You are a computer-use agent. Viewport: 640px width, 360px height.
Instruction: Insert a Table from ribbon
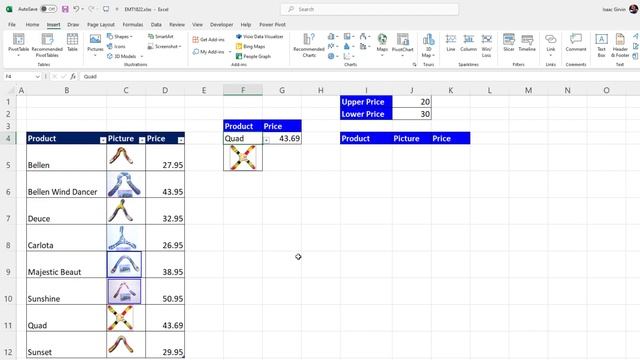pos(72,42)
